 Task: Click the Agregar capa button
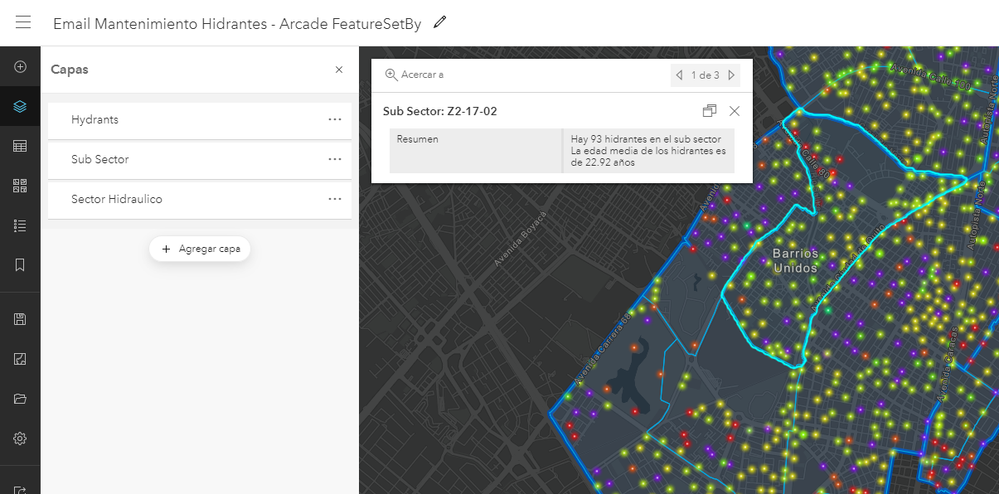(x=200, y=249)
